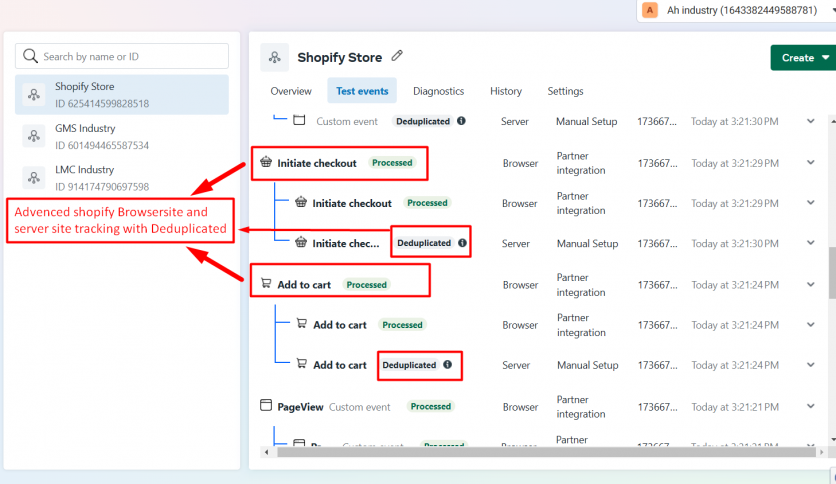This screenshot has height=484, width=836.
Task: Click the PageView event name
Action: point(300,407)
